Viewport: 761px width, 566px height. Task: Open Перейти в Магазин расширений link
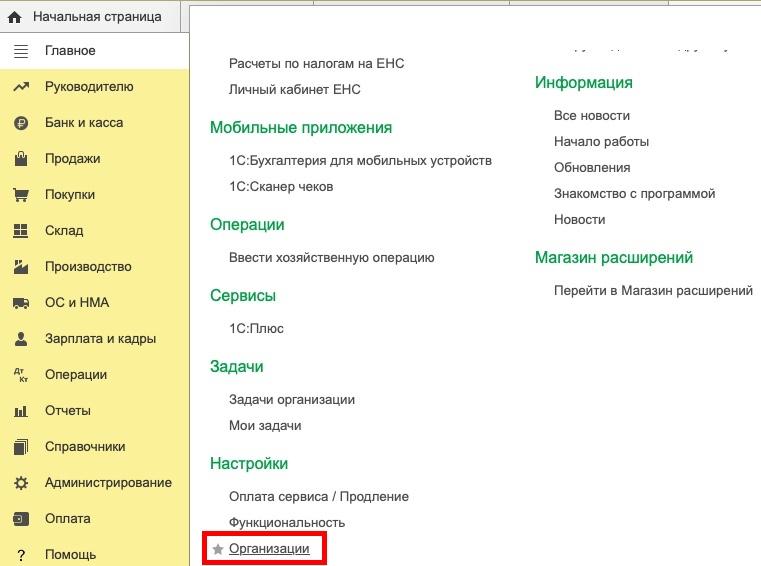(x=652, y=291)
